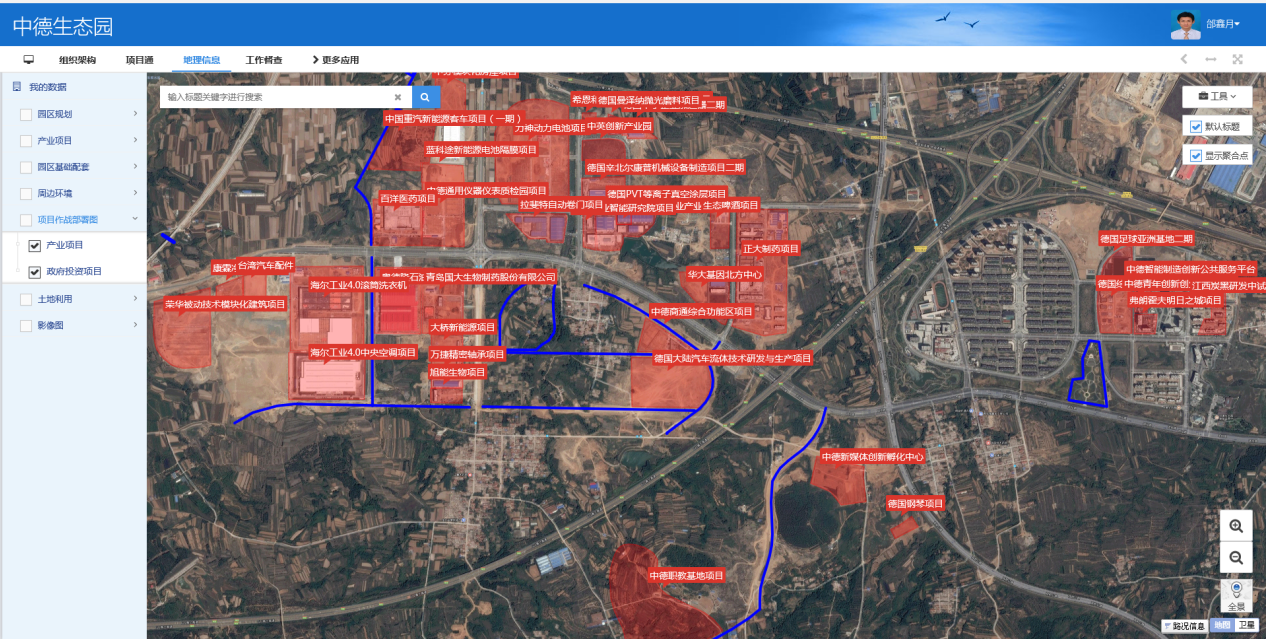1266x639 pixels.
Task: Click the map zoom-out magnifier
Action: point(1236,558)
